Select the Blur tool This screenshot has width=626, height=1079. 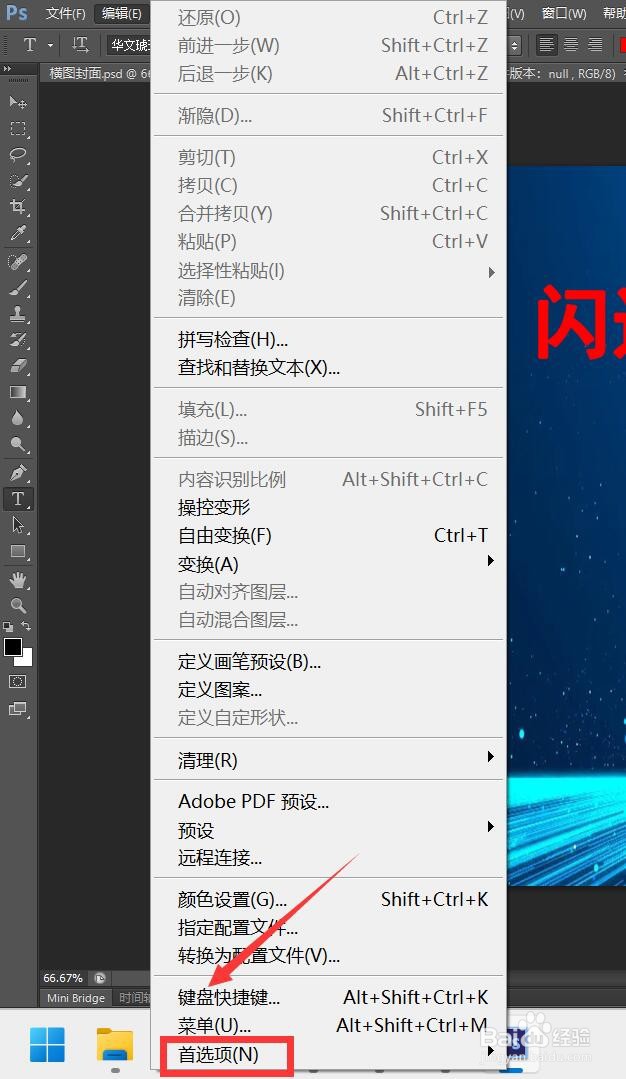click(x=18, y=418)
